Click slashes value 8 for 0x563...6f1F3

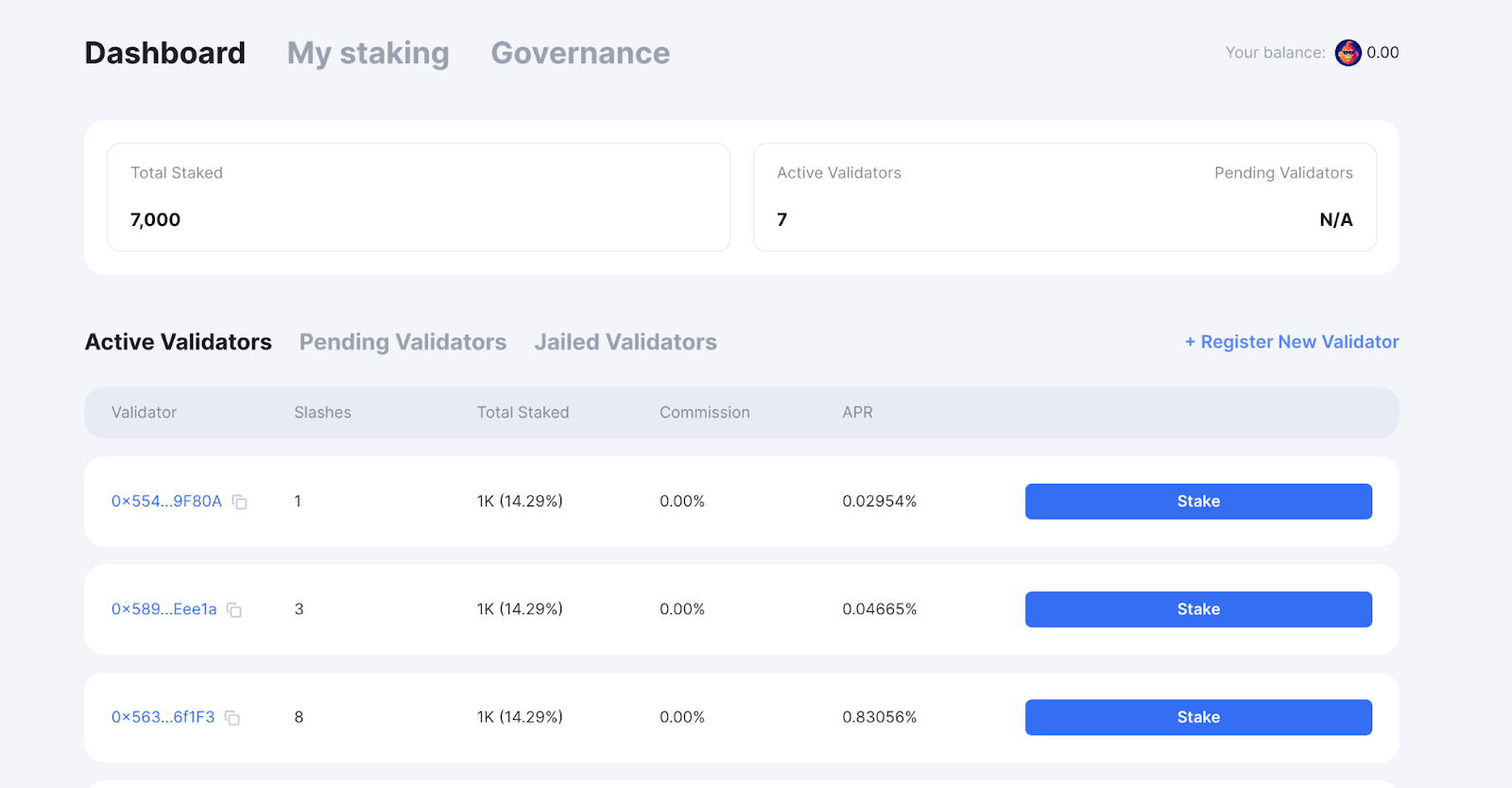click(299, 717)
